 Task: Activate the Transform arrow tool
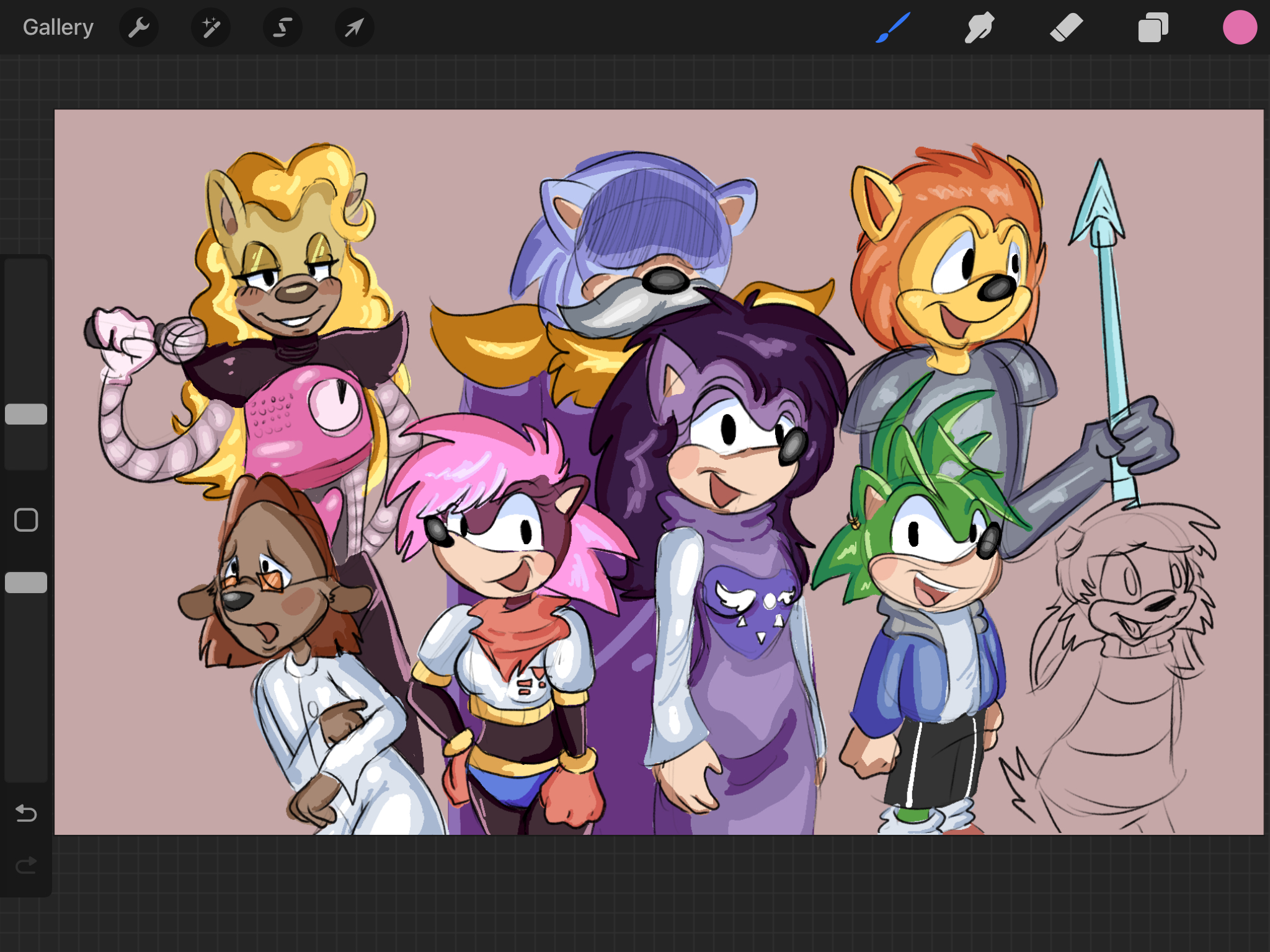coord(354,27)
